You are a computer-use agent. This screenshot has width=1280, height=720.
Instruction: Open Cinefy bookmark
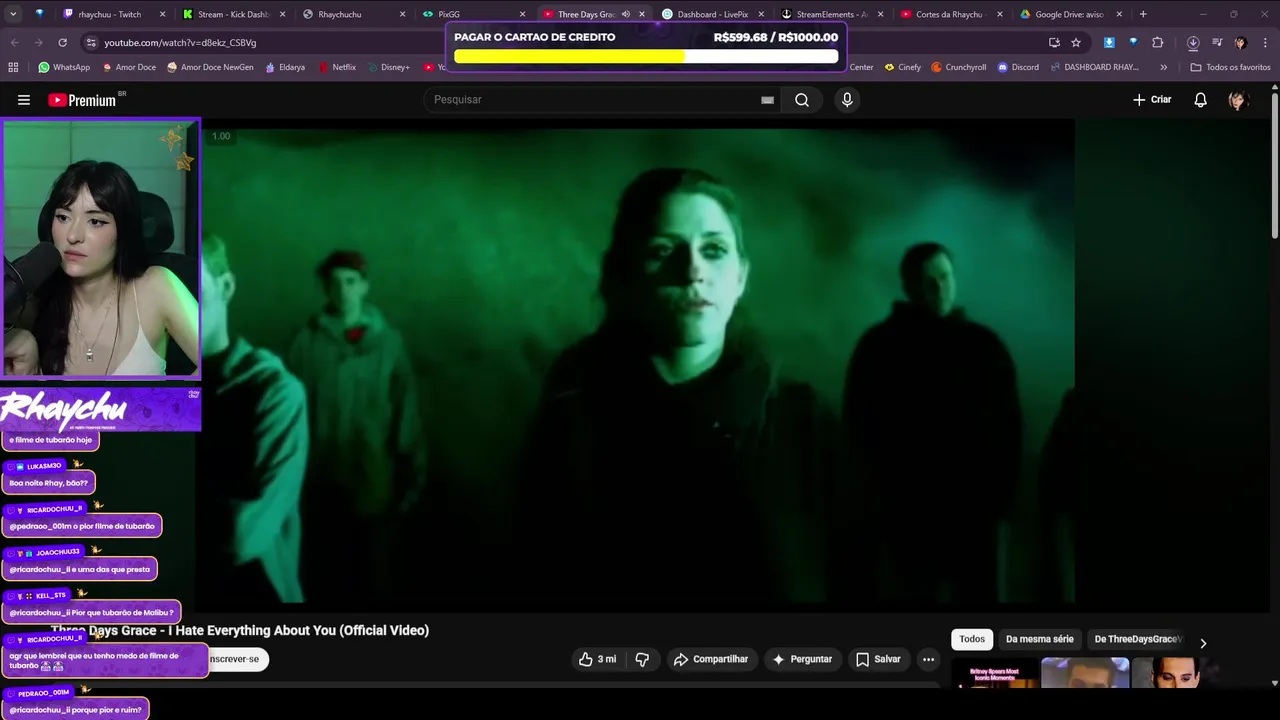pyautogui.click(x=902, y=67)
